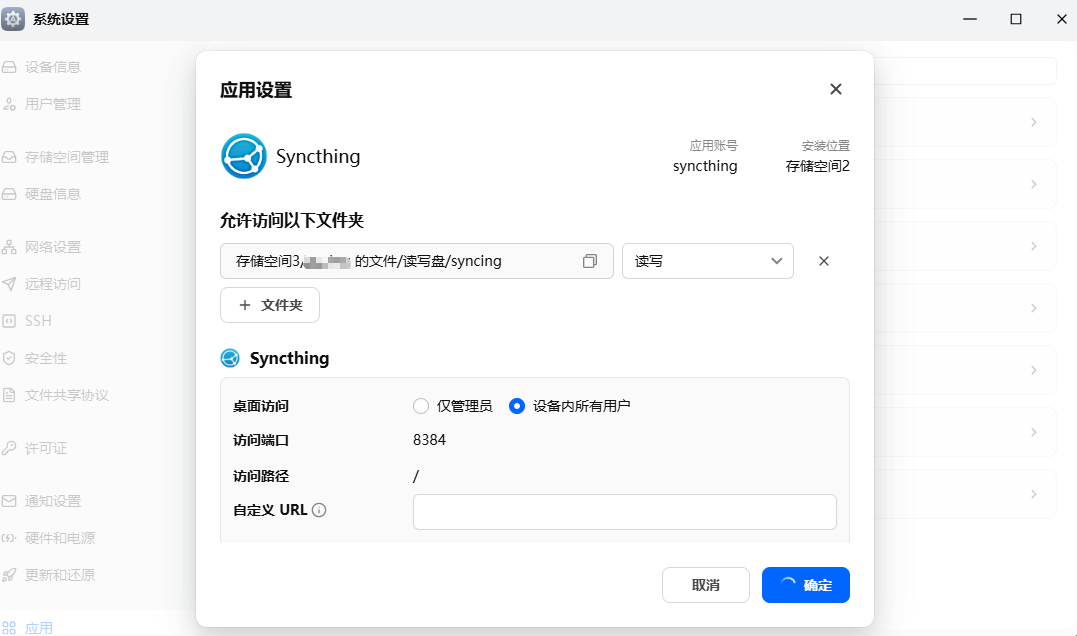Image resolution: width=1077 pixels, height=636 pixels.
Task: Click the folder path field with syncing
Action: pos(416,261)
